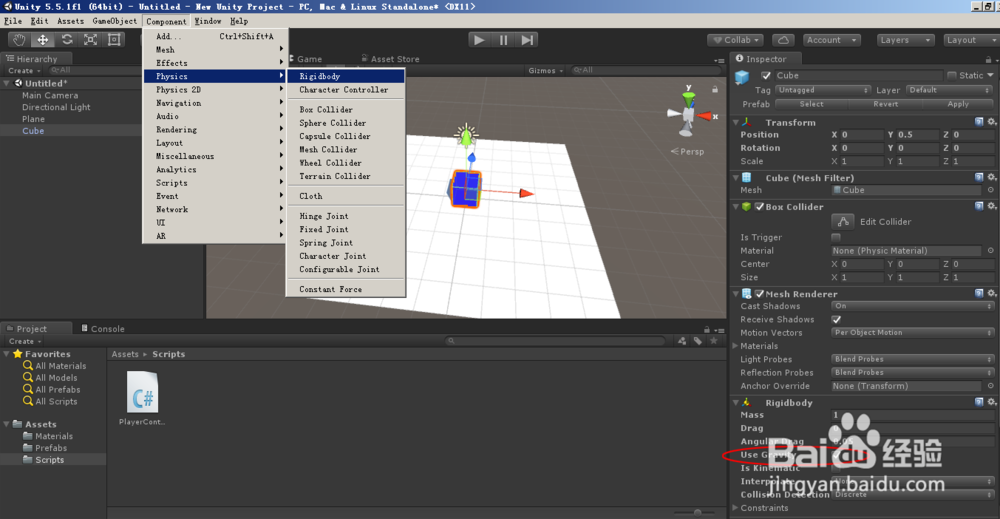Open the mesh object picker circle
The width and height of the screenshot is (1000, 519).
click(x=990, y=190)
